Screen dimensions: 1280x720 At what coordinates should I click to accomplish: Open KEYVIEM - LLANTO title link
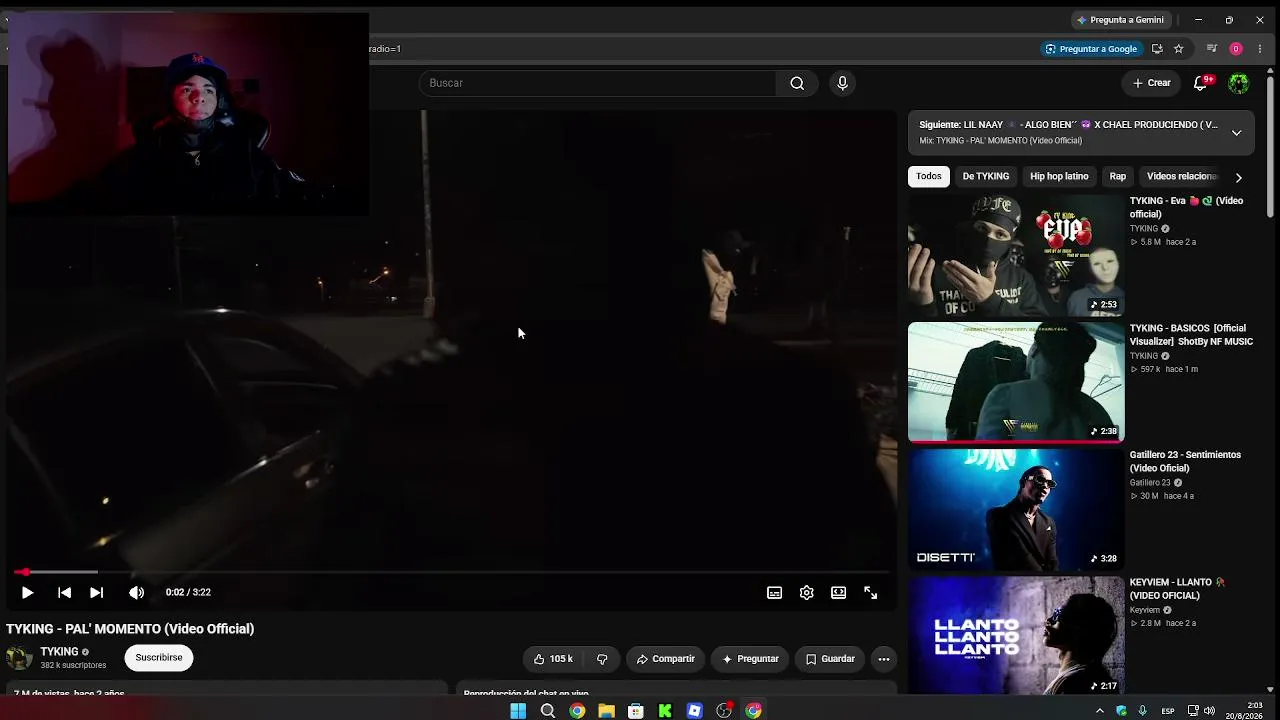coord(1177,589)
